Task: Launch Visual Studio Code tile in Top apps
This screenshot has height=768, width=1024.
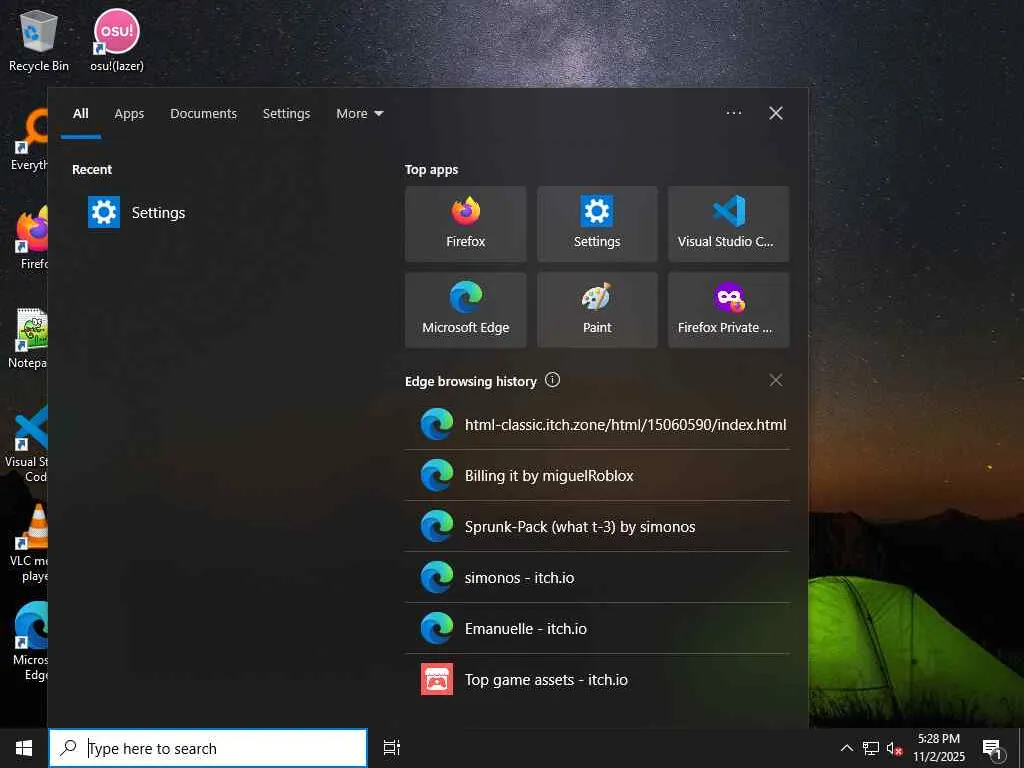Action: click(x=728, y=224)
